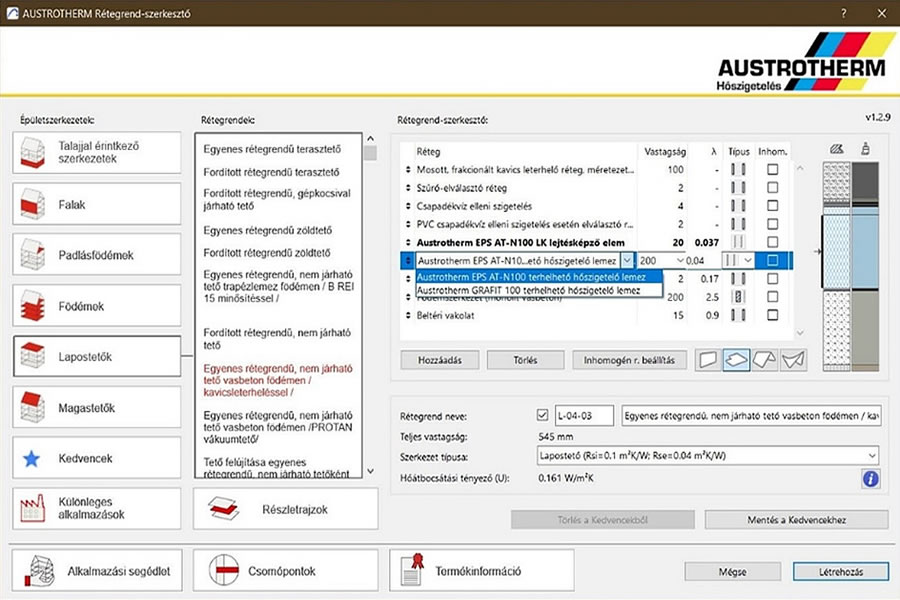Select red Egyenes rétegrendű kavicsleterheléssel entry
Viewport: 900px width, 600px height.
point(278,380)
